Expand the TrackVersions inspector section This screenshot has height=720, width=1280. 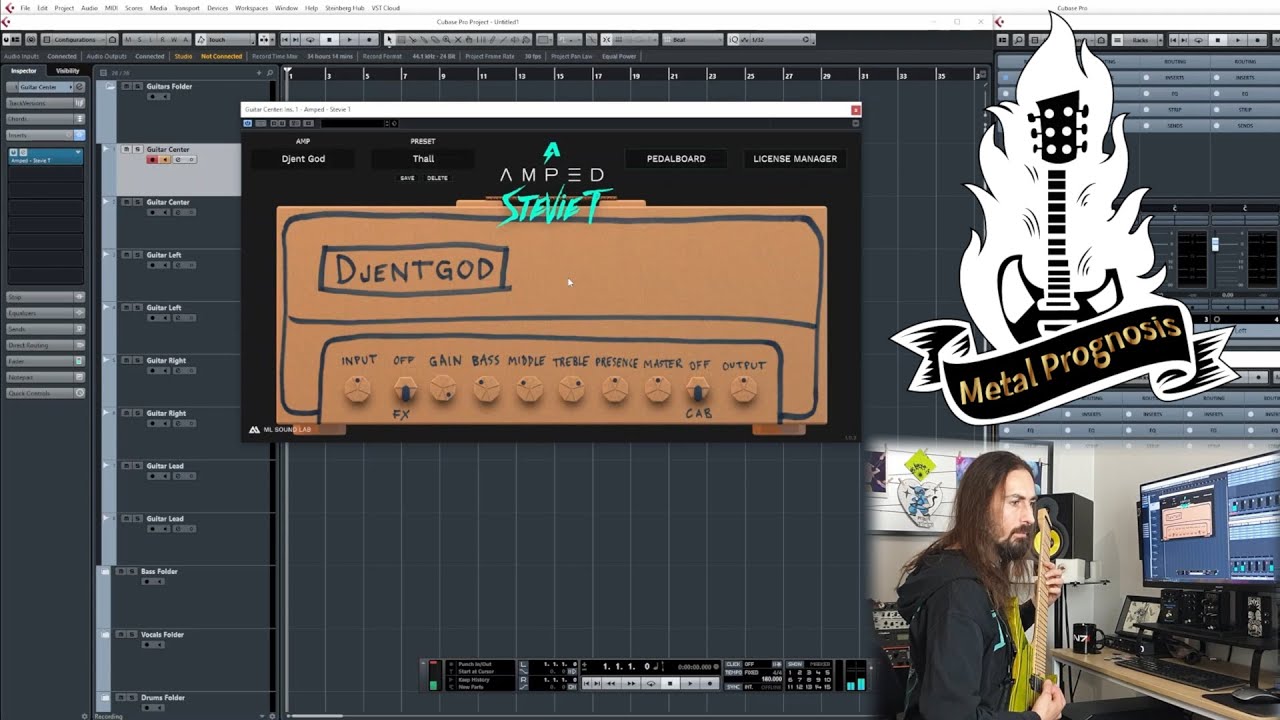[x=46, y=103]
